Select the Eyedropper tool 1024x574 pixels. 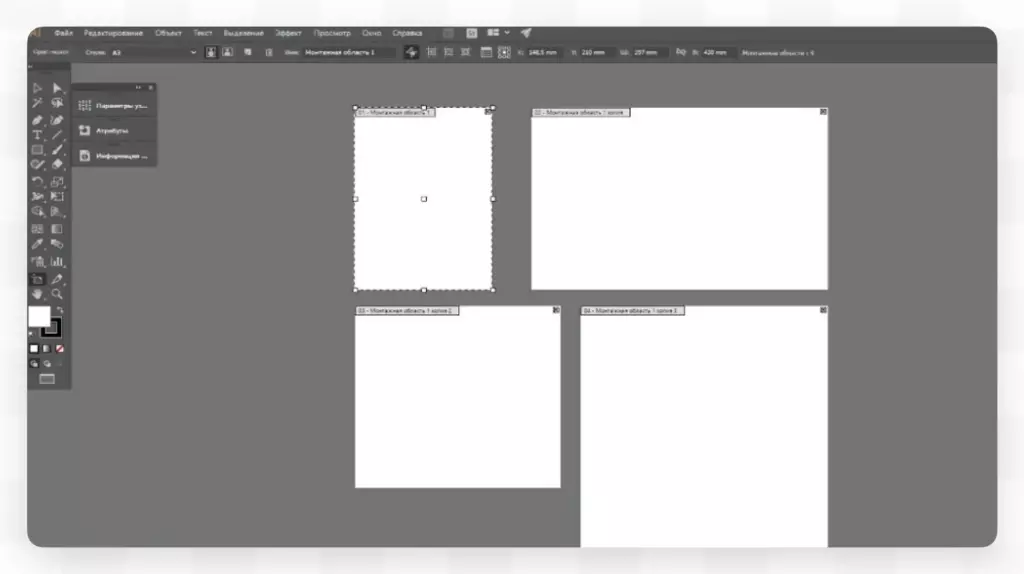37,244
